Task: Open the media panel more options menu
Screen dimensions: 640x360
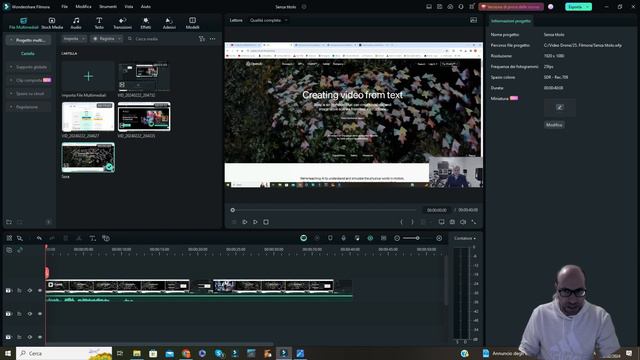Action: [213, 39]
